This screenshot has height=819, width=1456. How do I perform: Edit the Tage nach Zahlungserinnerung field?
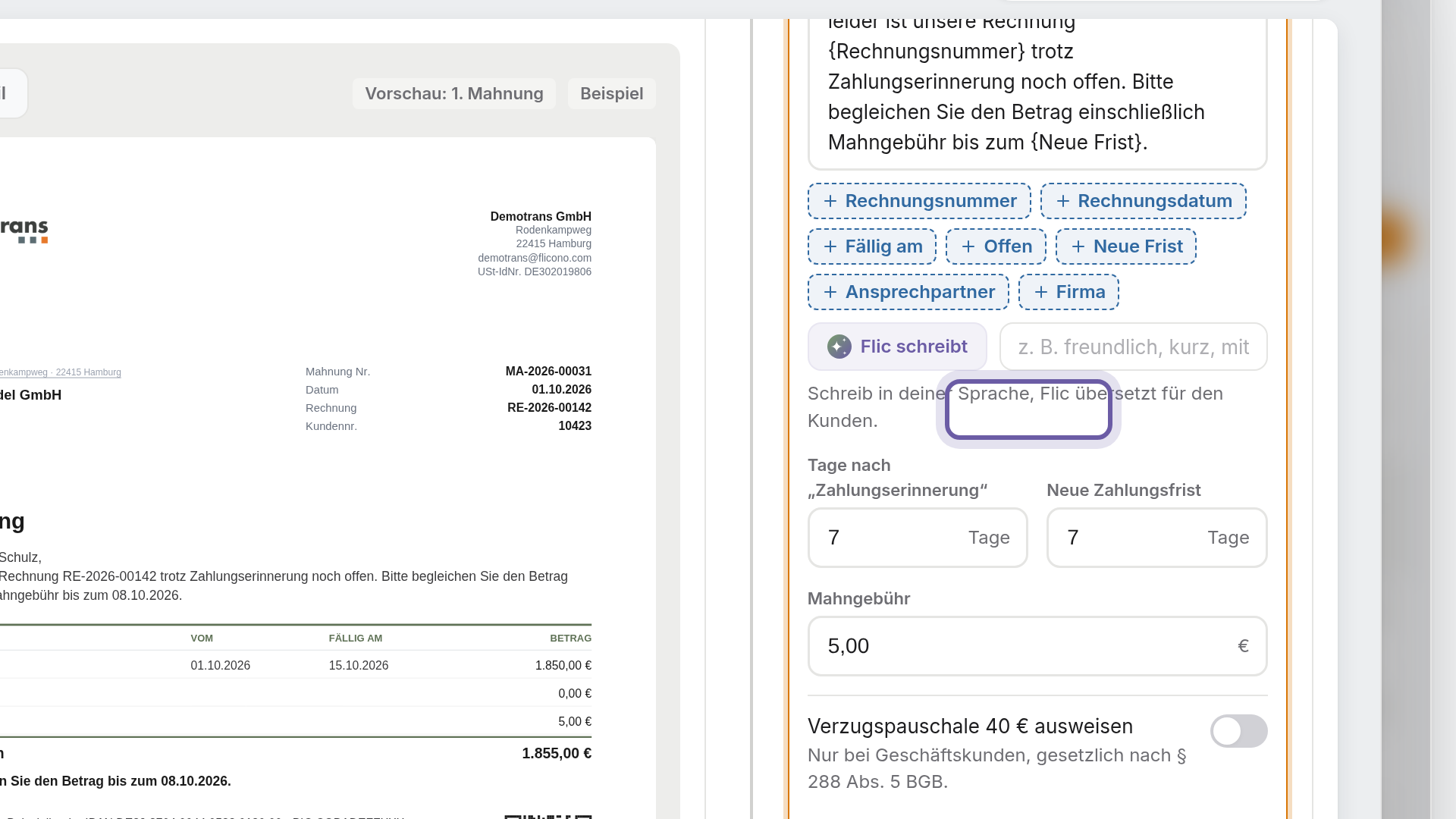pos(918,538)
